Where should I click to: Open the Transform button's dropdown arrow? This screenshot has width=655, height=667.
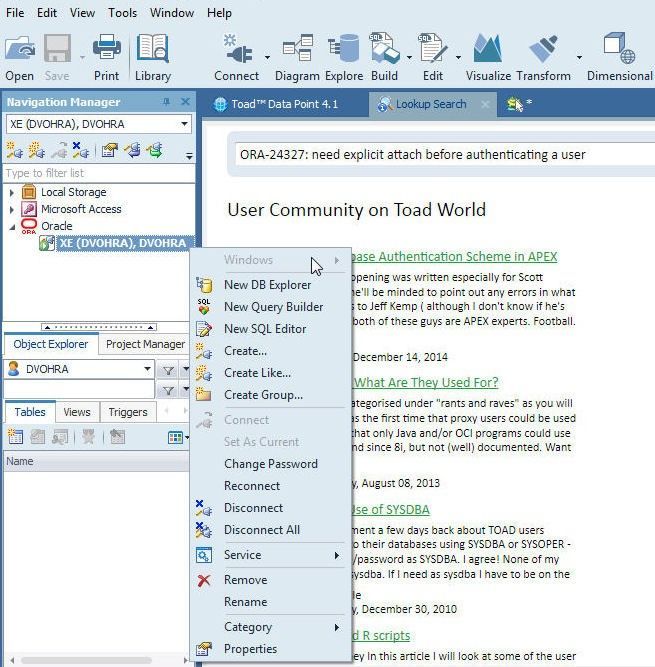[x=579, y=57]
